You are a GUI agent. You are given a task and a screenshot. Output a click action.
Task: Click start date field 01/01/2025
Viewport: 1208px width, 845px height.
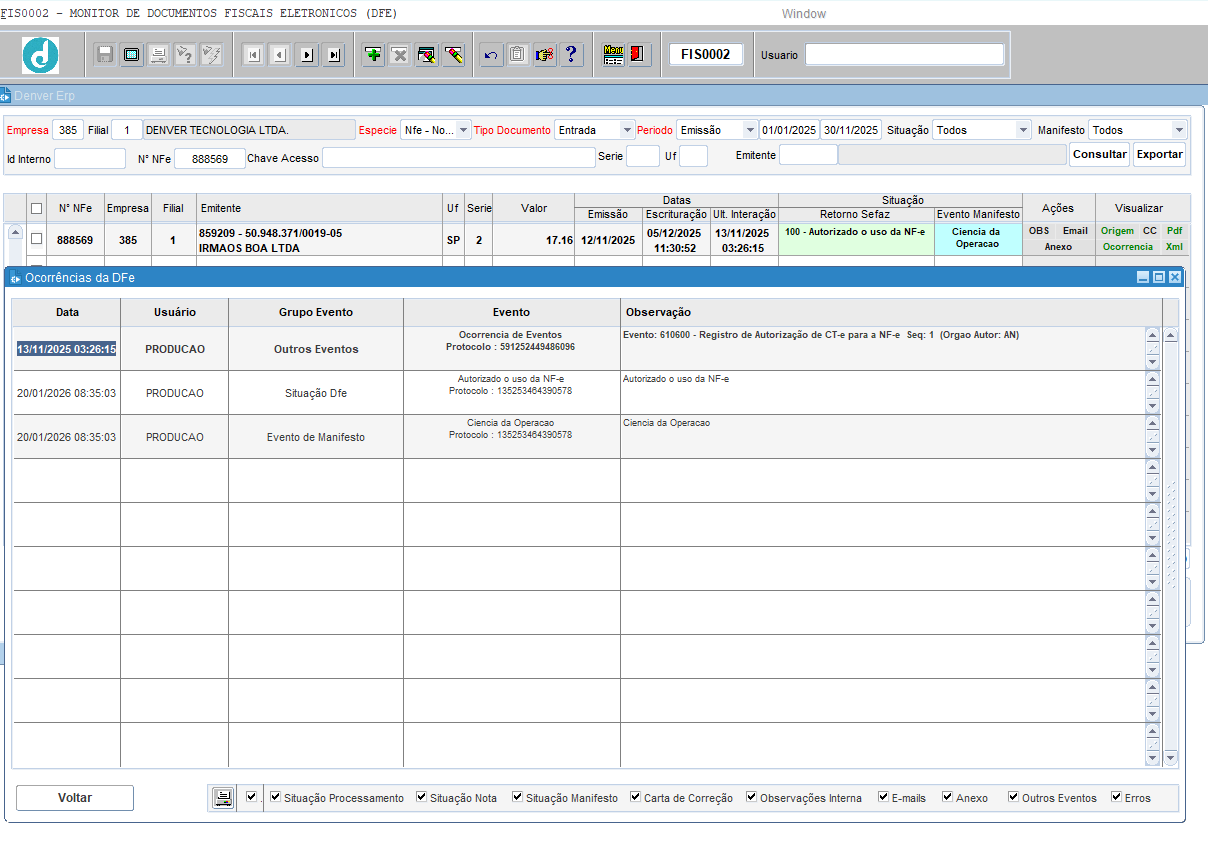click(789, 130)
